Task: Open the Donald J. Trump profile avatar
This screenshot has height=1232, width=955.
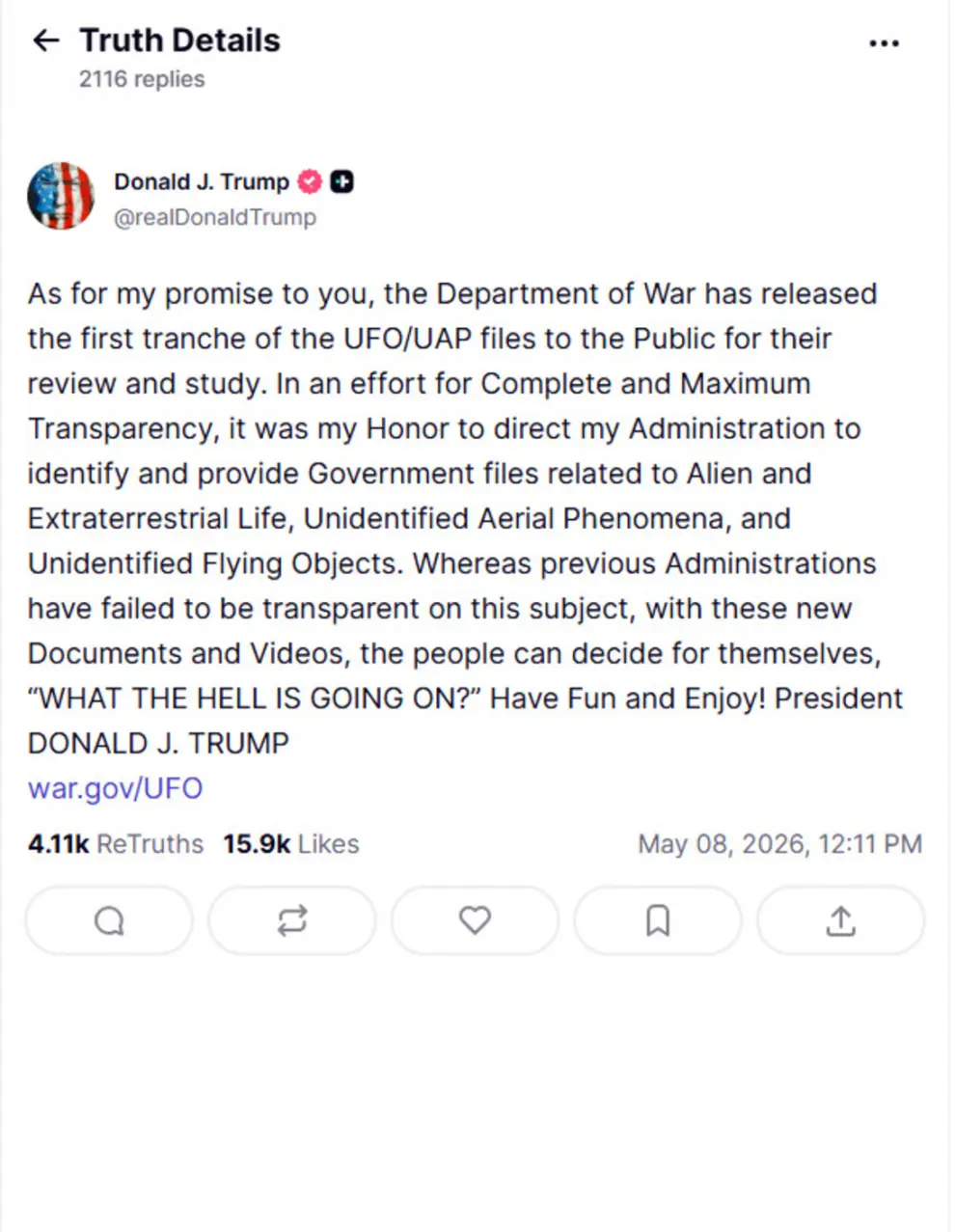Action: pos(61,196)
